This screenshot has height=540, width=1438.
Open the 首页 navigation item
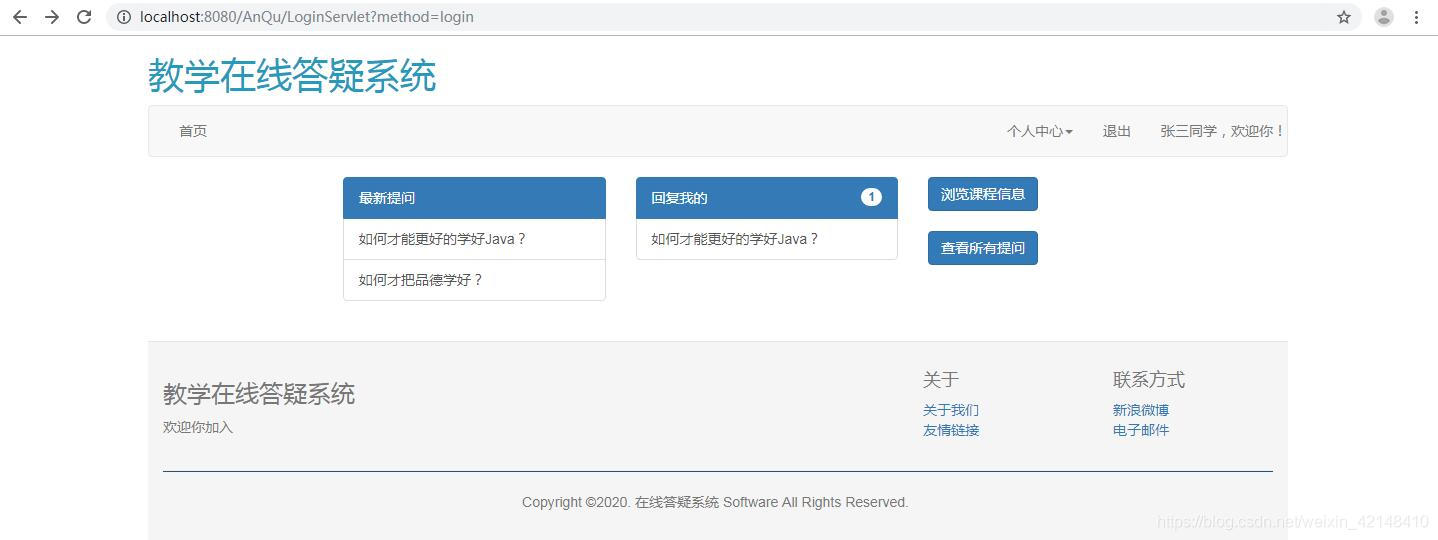pyautogui.click(x=193, y=131)
